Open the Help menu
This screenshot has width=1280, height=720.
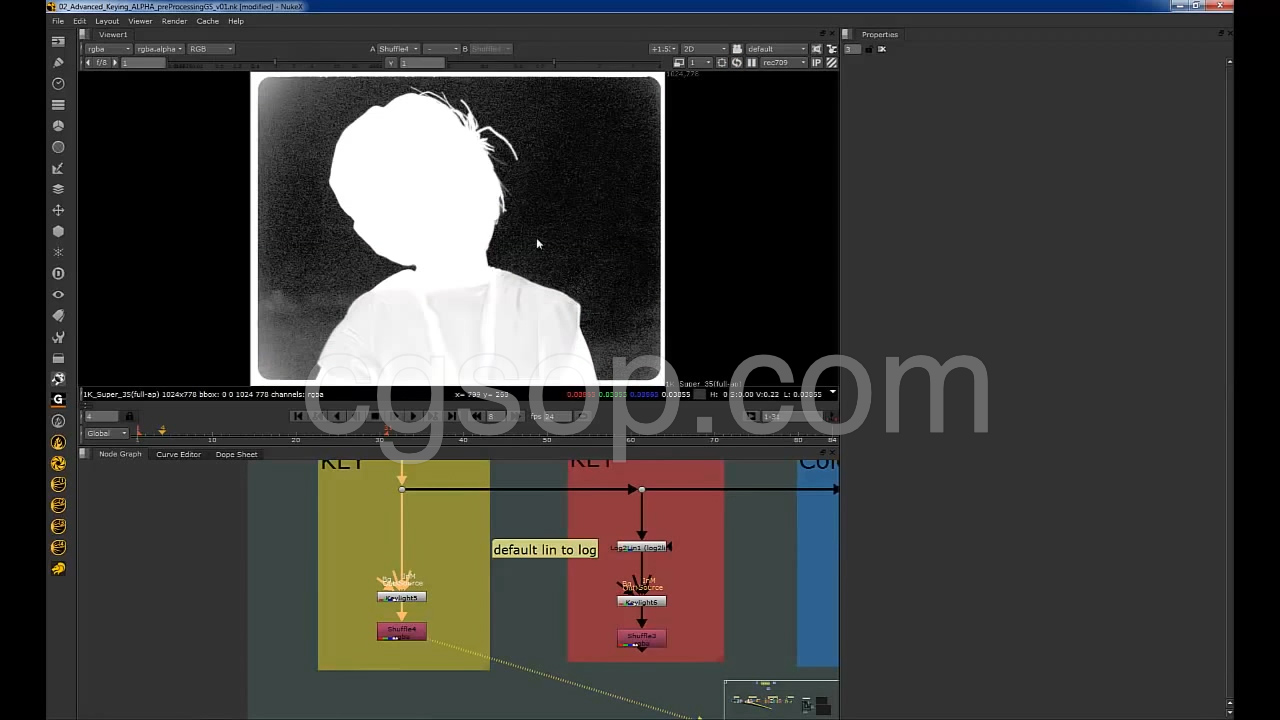236,21
